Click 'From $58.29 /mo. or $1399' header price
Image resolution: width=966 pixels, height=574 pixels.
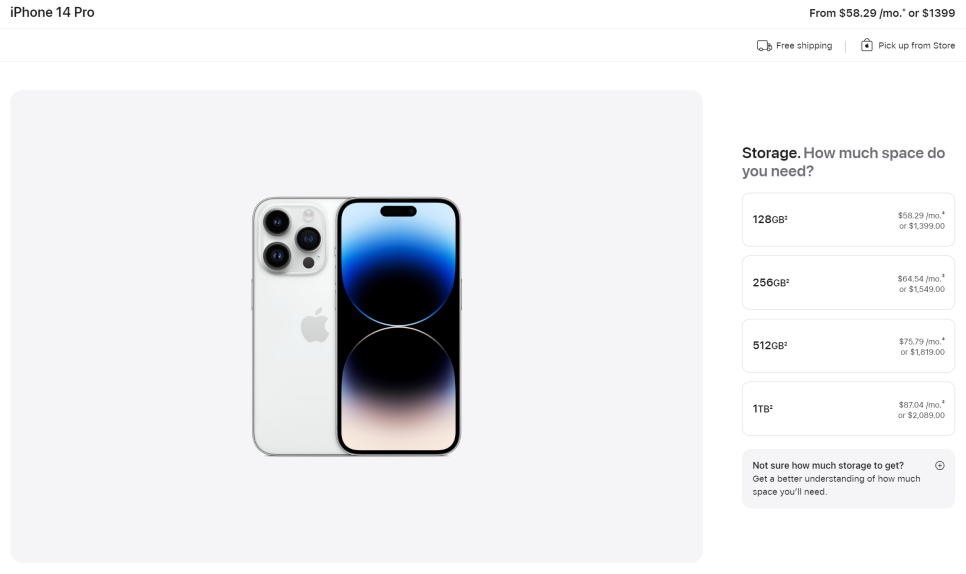tap(882, 13)
